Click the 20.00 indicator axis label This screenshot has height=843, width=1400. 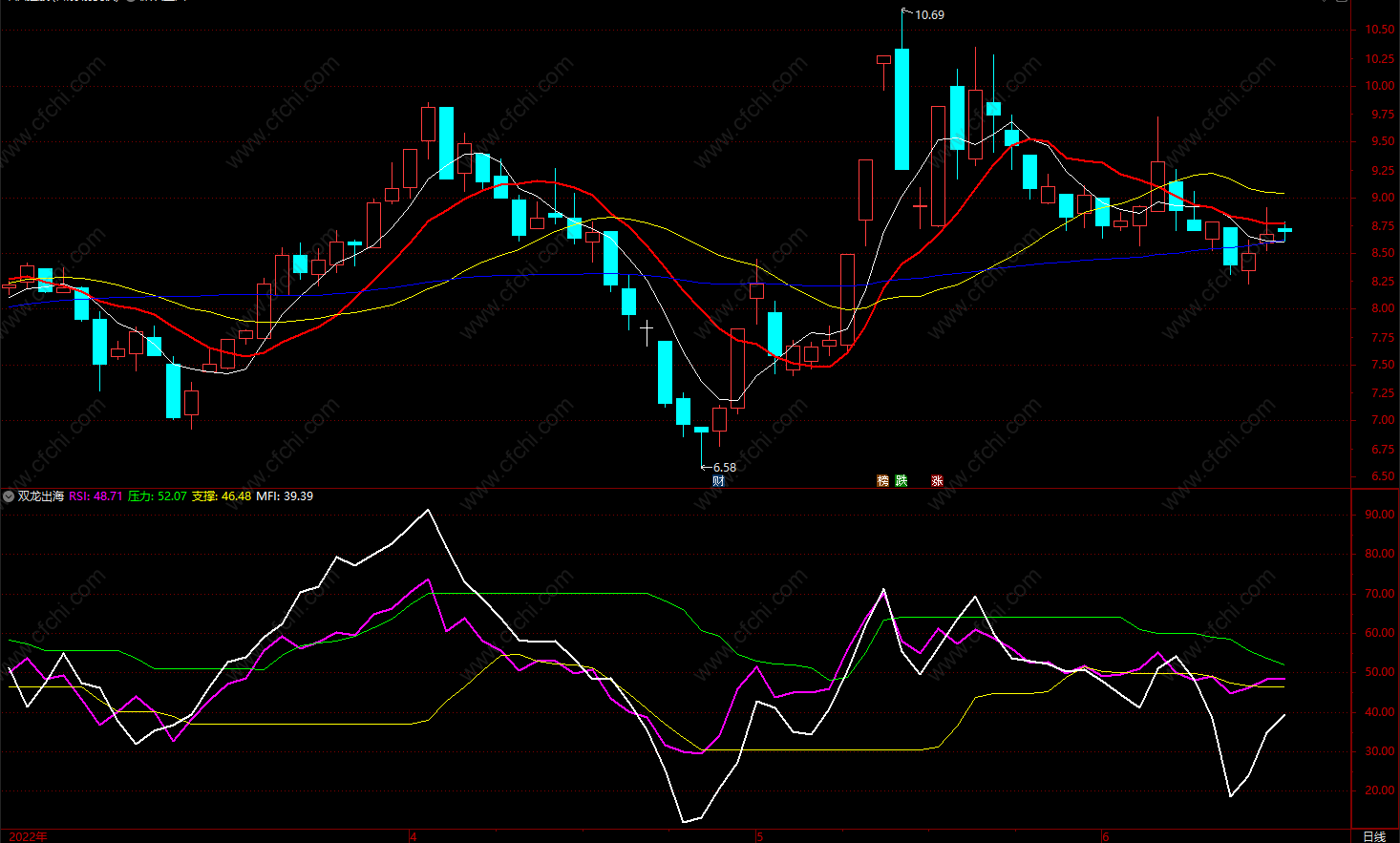click(1380, 790)
